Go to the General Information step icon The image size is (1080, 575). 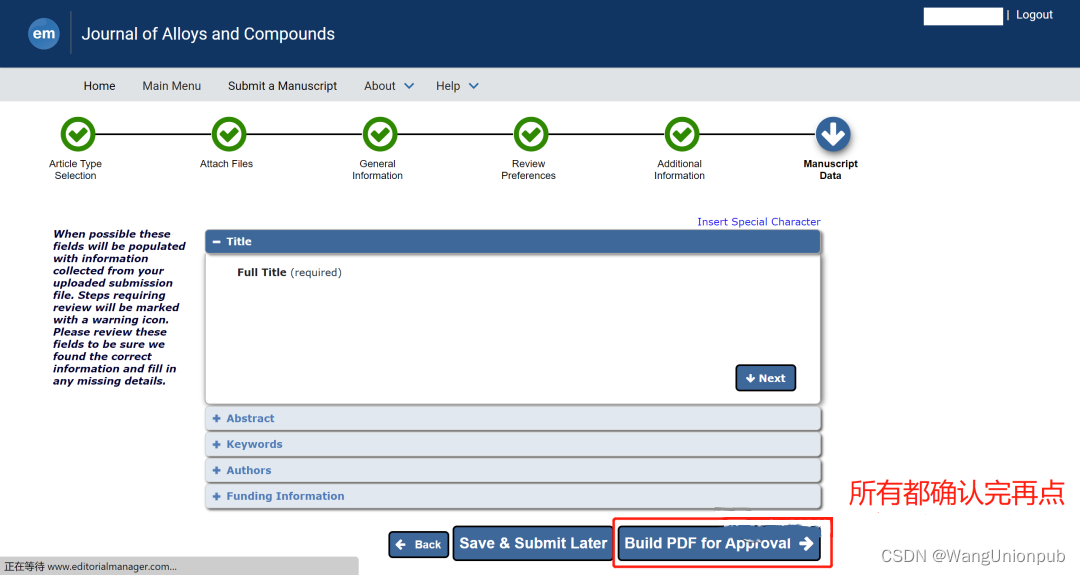380,134
